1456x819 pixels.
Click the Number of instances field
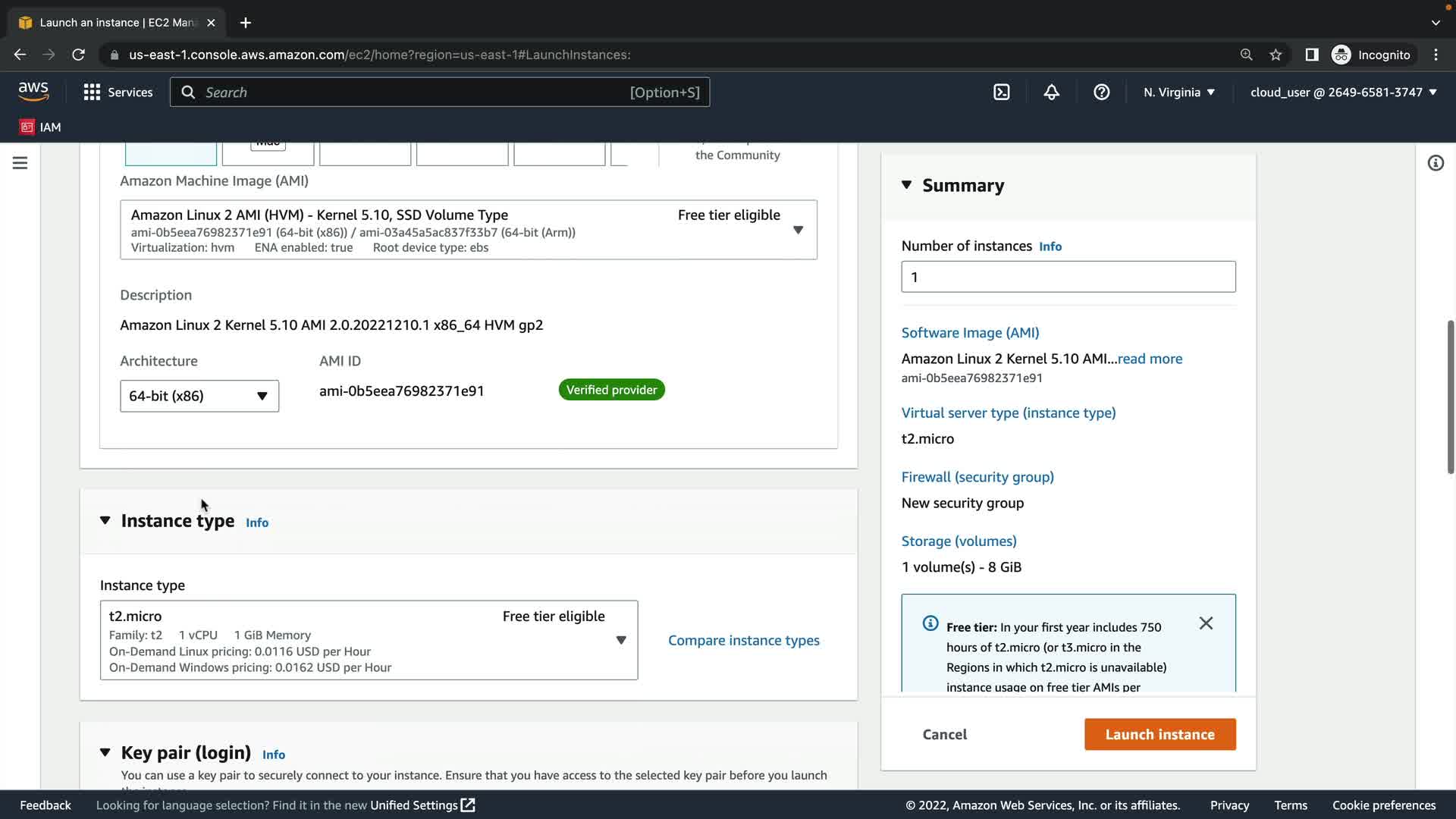tap(1068, 277)
